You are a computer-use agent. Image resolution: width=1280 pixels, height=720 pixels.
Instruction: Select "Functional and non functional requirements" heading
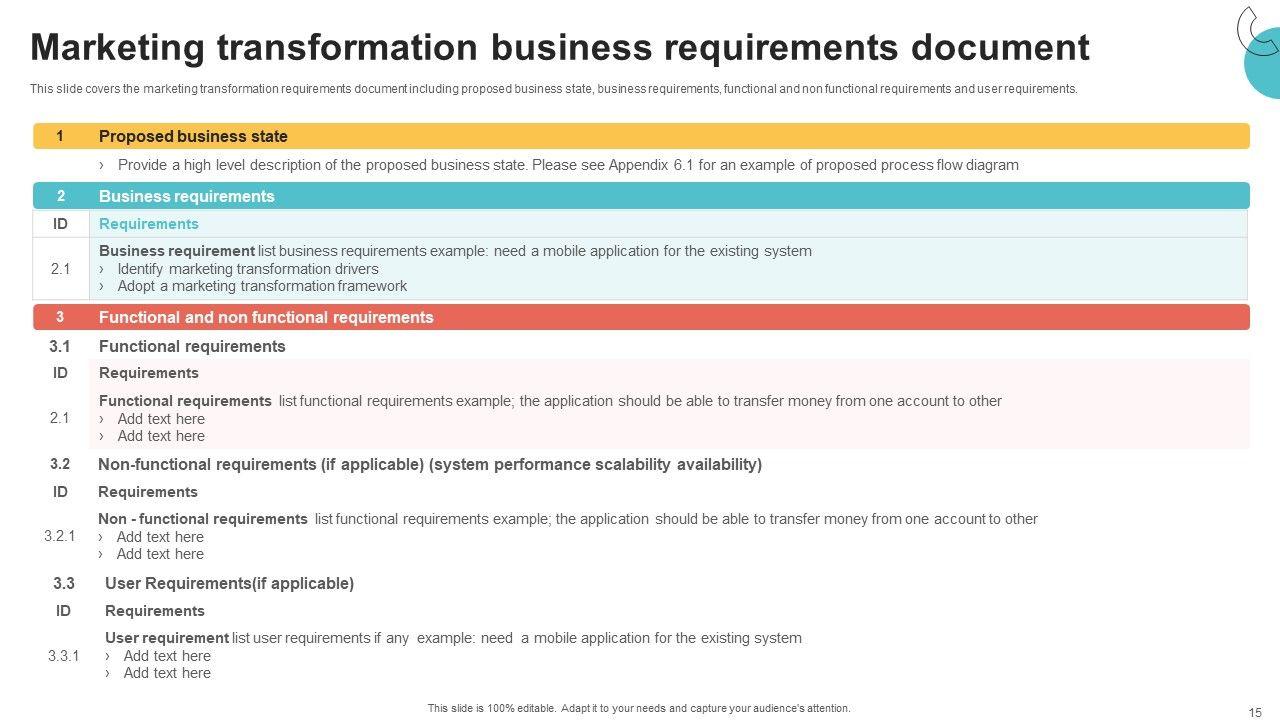(x=266, y=317)
